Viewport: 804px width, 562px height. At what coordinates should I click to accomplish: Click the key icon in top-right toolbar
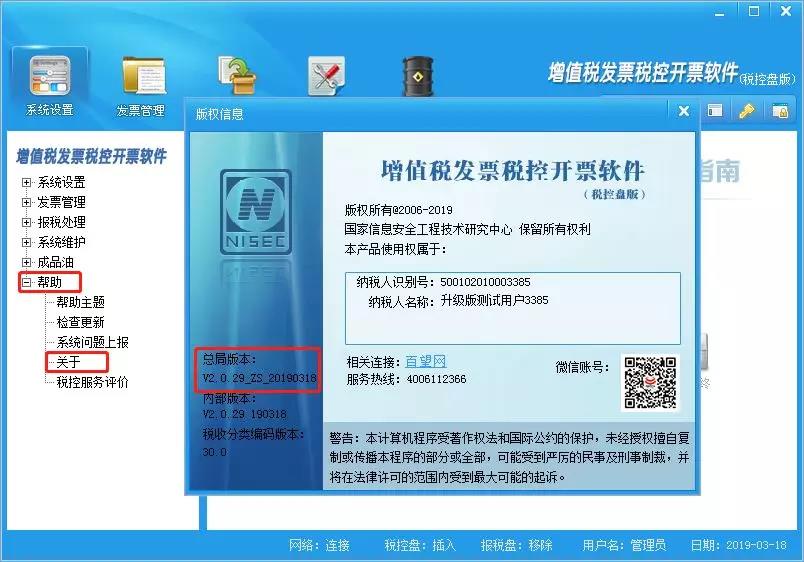(746, 112)
